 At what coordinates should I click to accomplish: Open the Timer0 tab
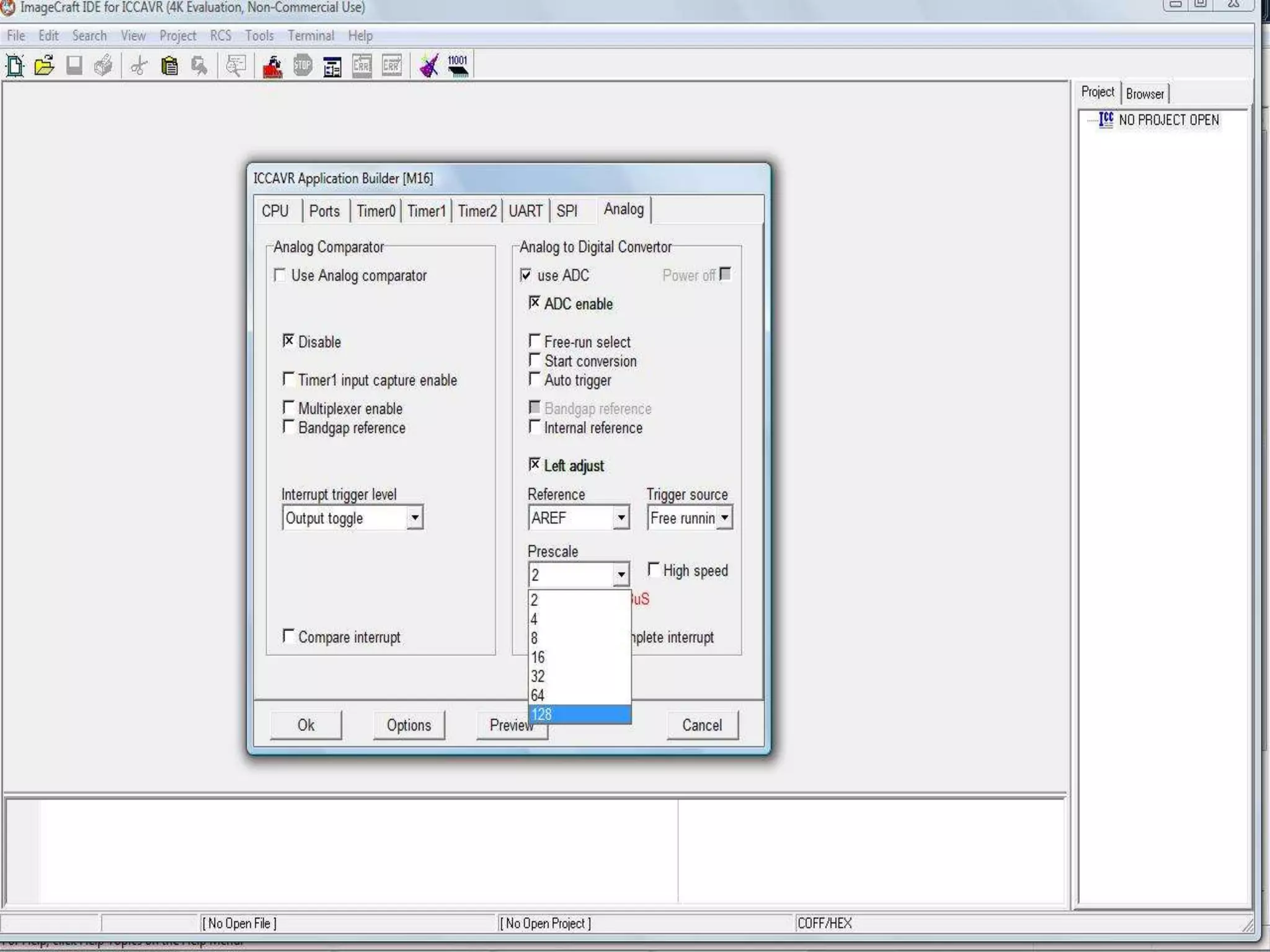click(376, 211)
